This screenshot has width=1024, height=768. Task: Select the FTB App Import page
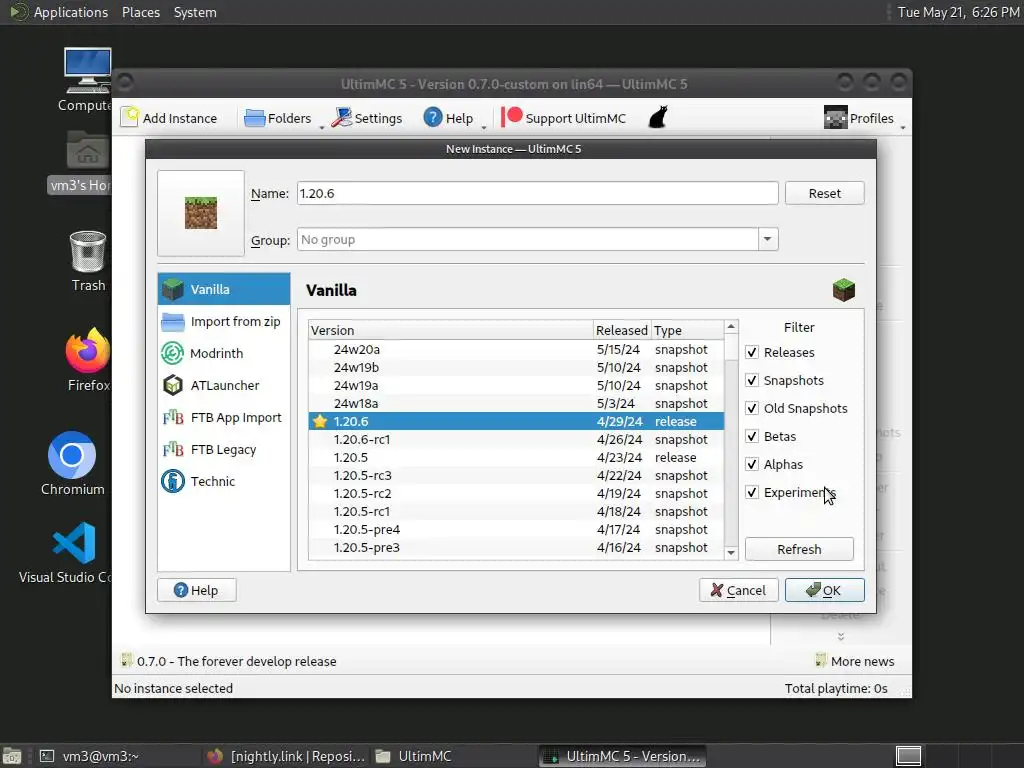click(224, 417)
